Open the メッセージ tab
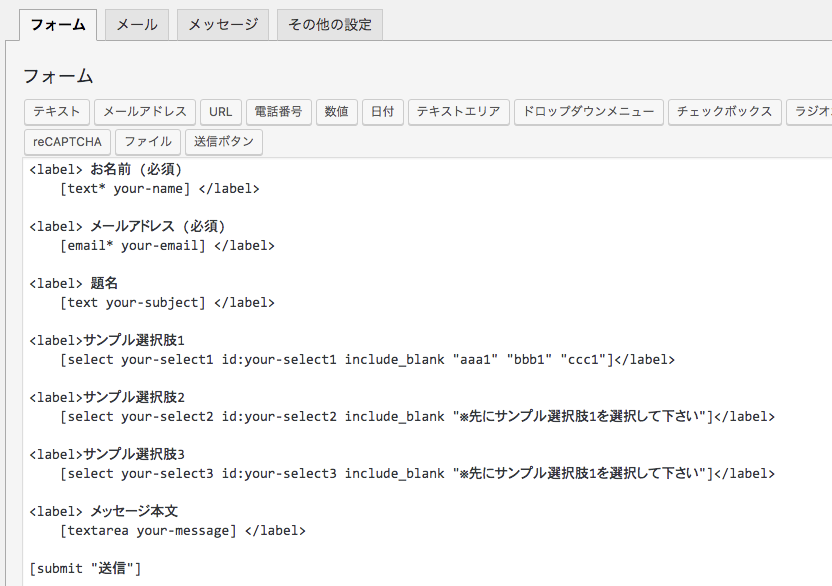832x586 pixels. 223,25
